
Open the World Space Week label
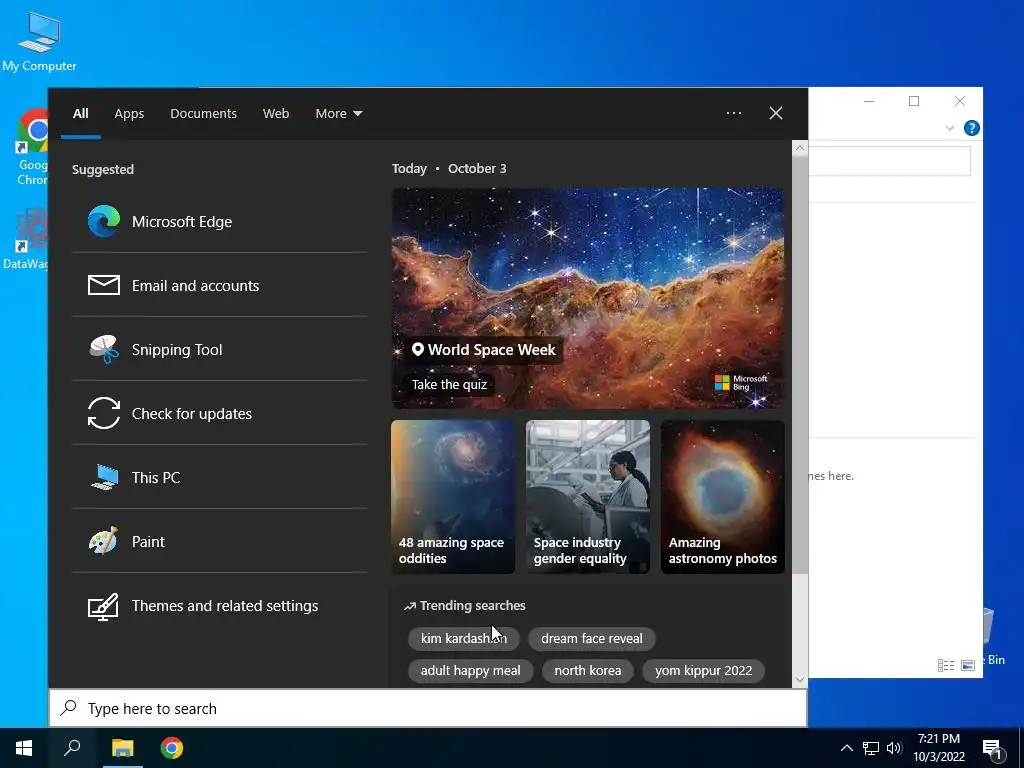(484, 349)
